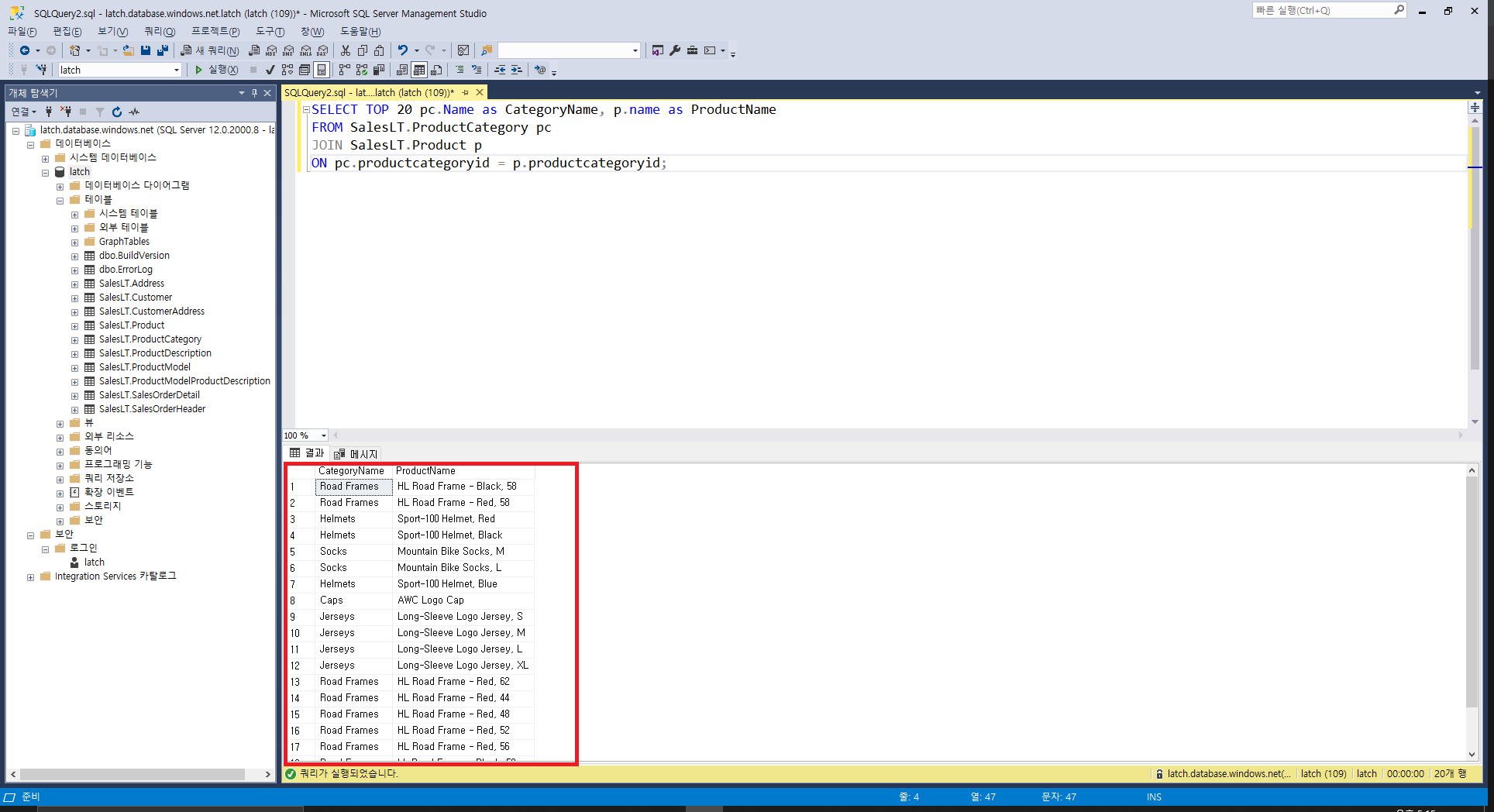The height and width of the screenshot is (812, 1494).
Task: Comment out the selected lines
Action: pyautogui.click(x=460, y=70)
